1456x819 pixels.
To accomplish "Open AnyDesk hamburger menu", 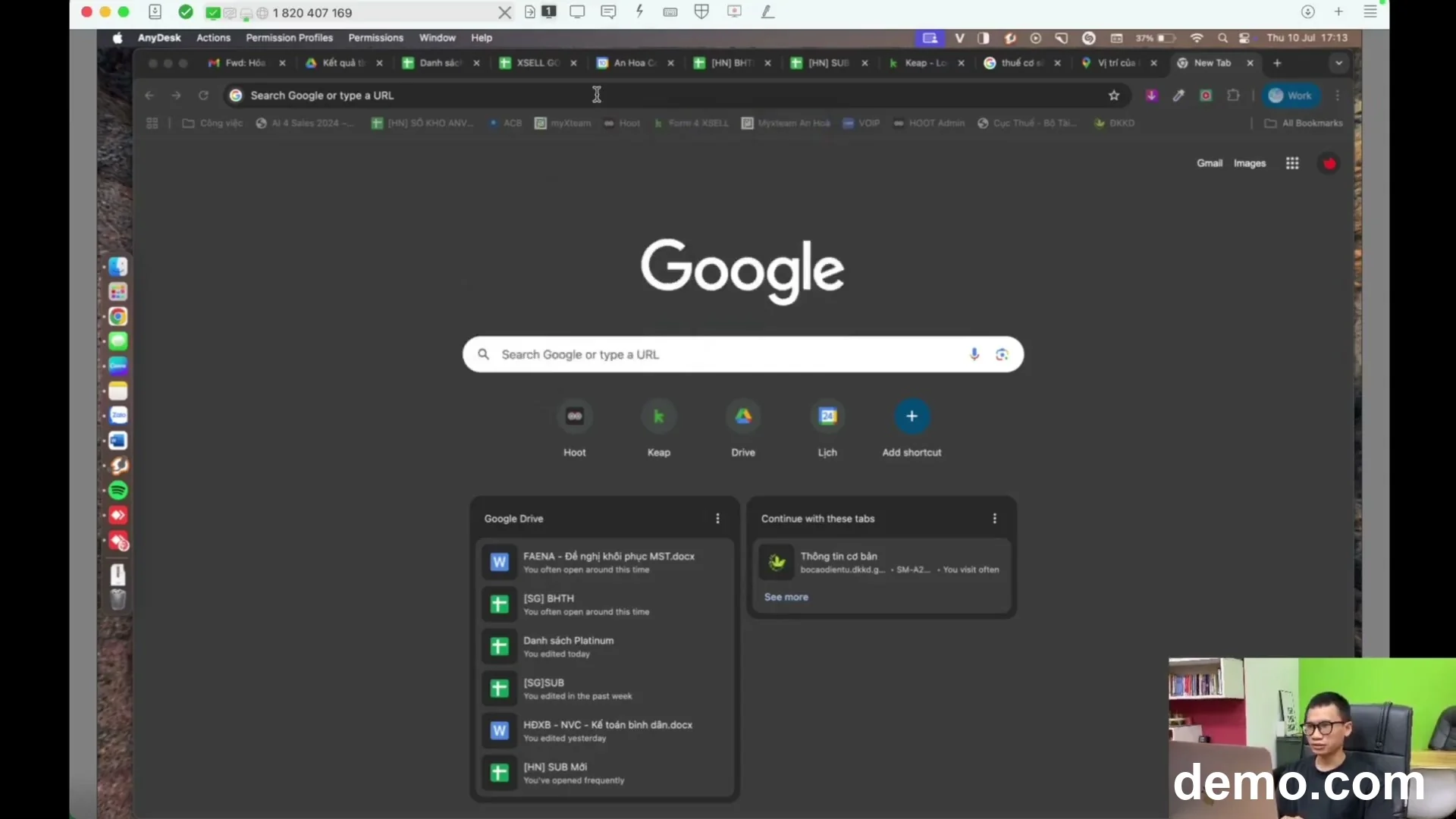I will tap(1370, 12).
